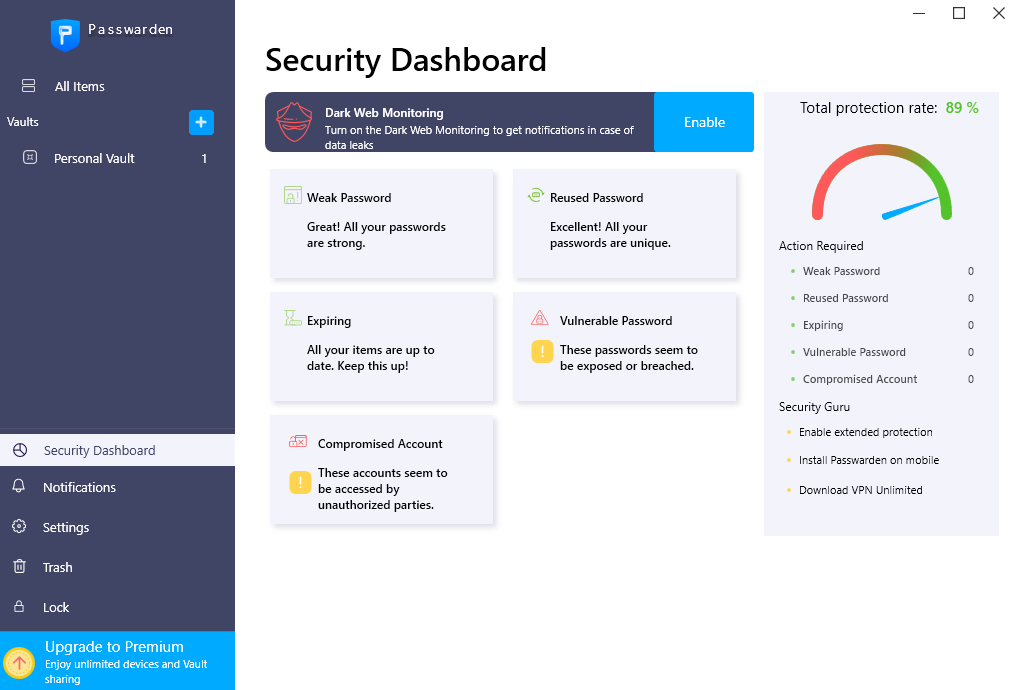Click Enable extended protection link
Screen dimensions: 1013x690
865,432
